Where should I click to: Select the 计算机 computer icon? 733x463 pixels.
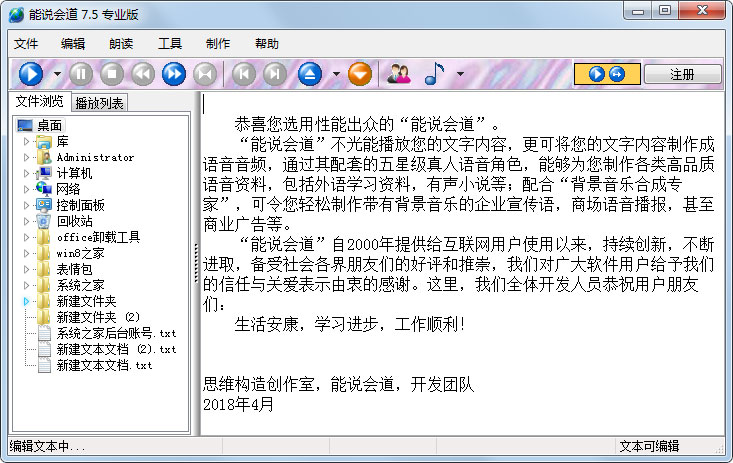coord(44,173)
